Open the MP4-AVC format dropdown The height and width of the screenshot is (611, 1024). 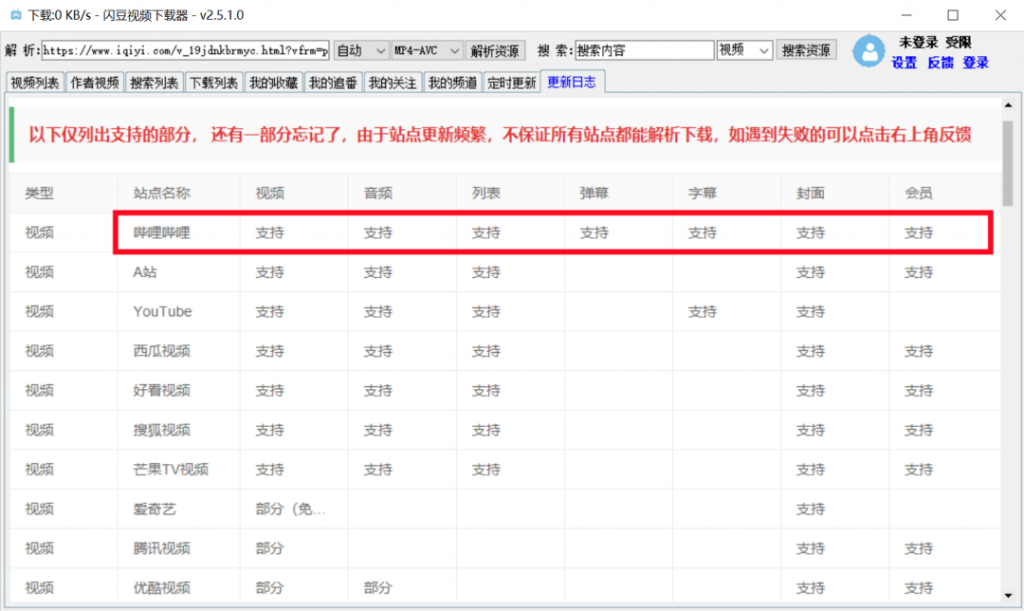[427, 50]
